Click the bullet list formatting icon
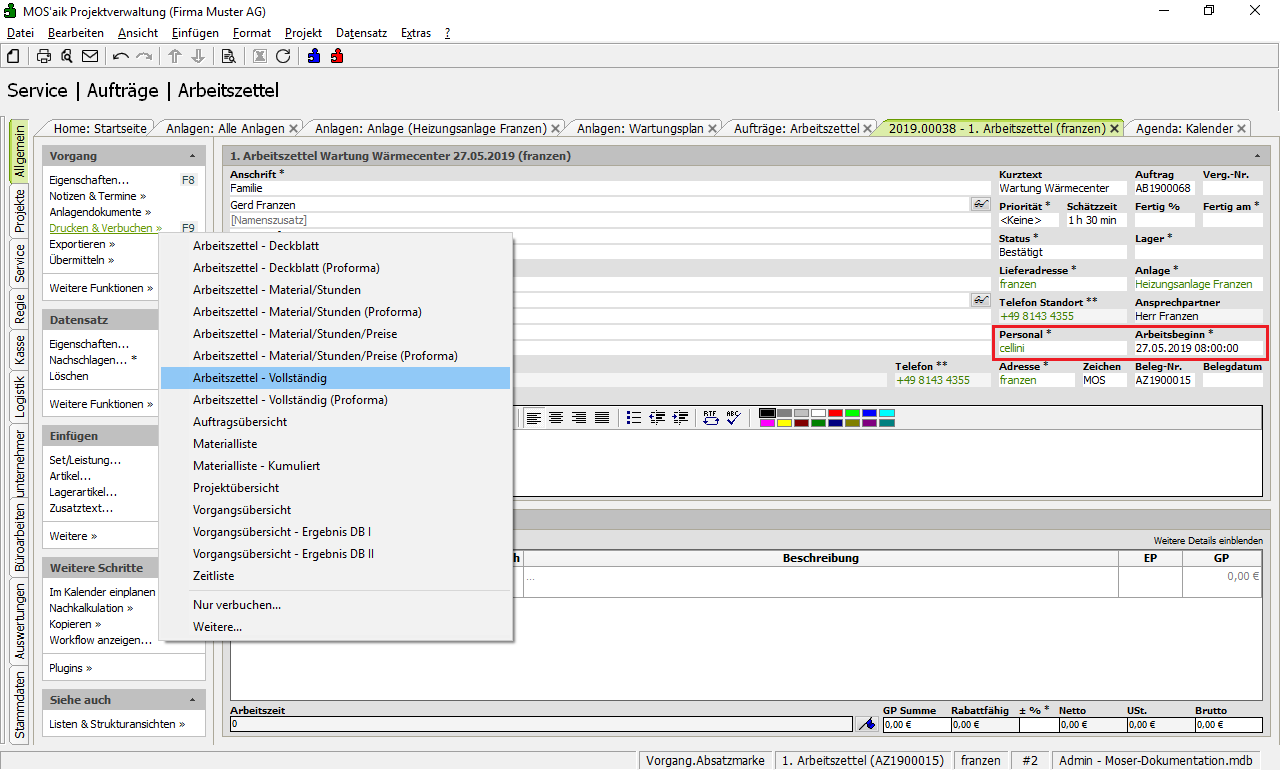This screenshot has width=1280, height=770. pyautogui.click(x=634, y=418)
